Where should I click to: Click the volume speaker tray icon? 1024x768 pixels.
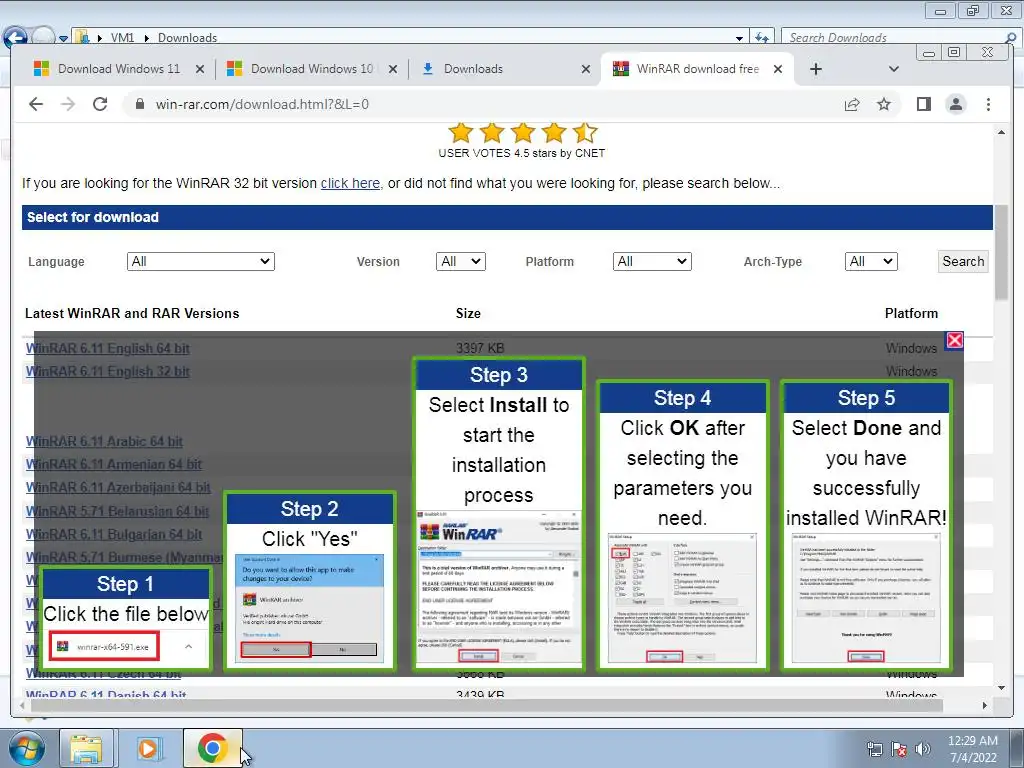[x=923, y=749]
